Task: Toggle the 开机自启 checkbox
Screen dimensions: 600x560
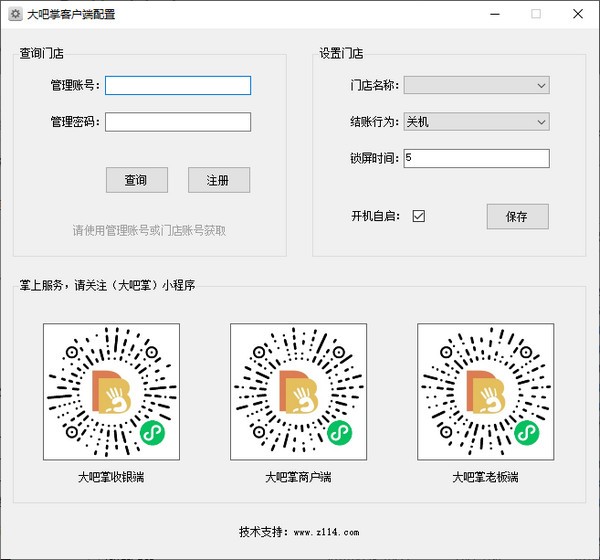Action: [419, 216]
